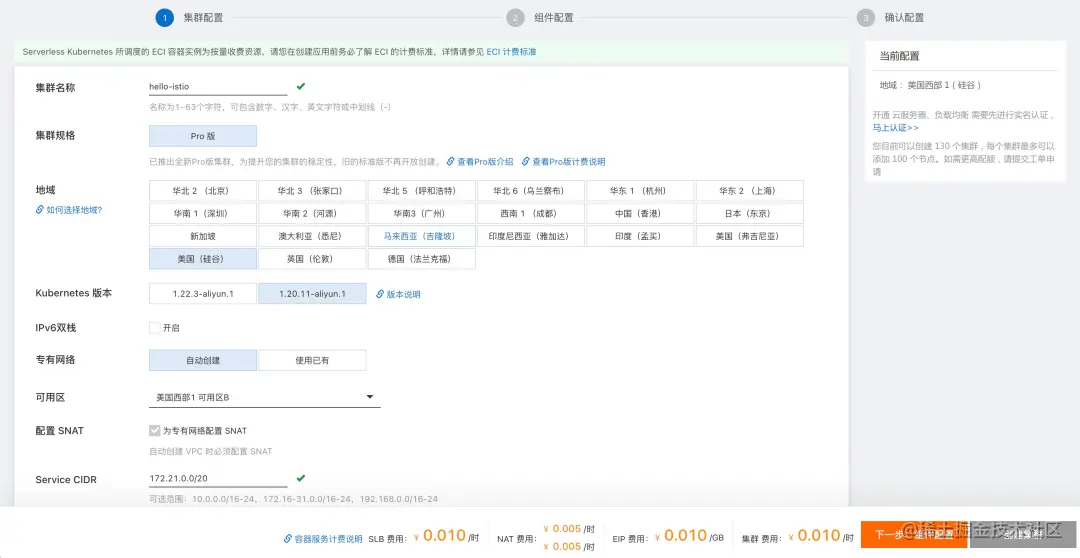1080x558 pixels.
Task: Click the EIP 费用 price 0.010
Action: pyautogui.click(x=685, y=535)
